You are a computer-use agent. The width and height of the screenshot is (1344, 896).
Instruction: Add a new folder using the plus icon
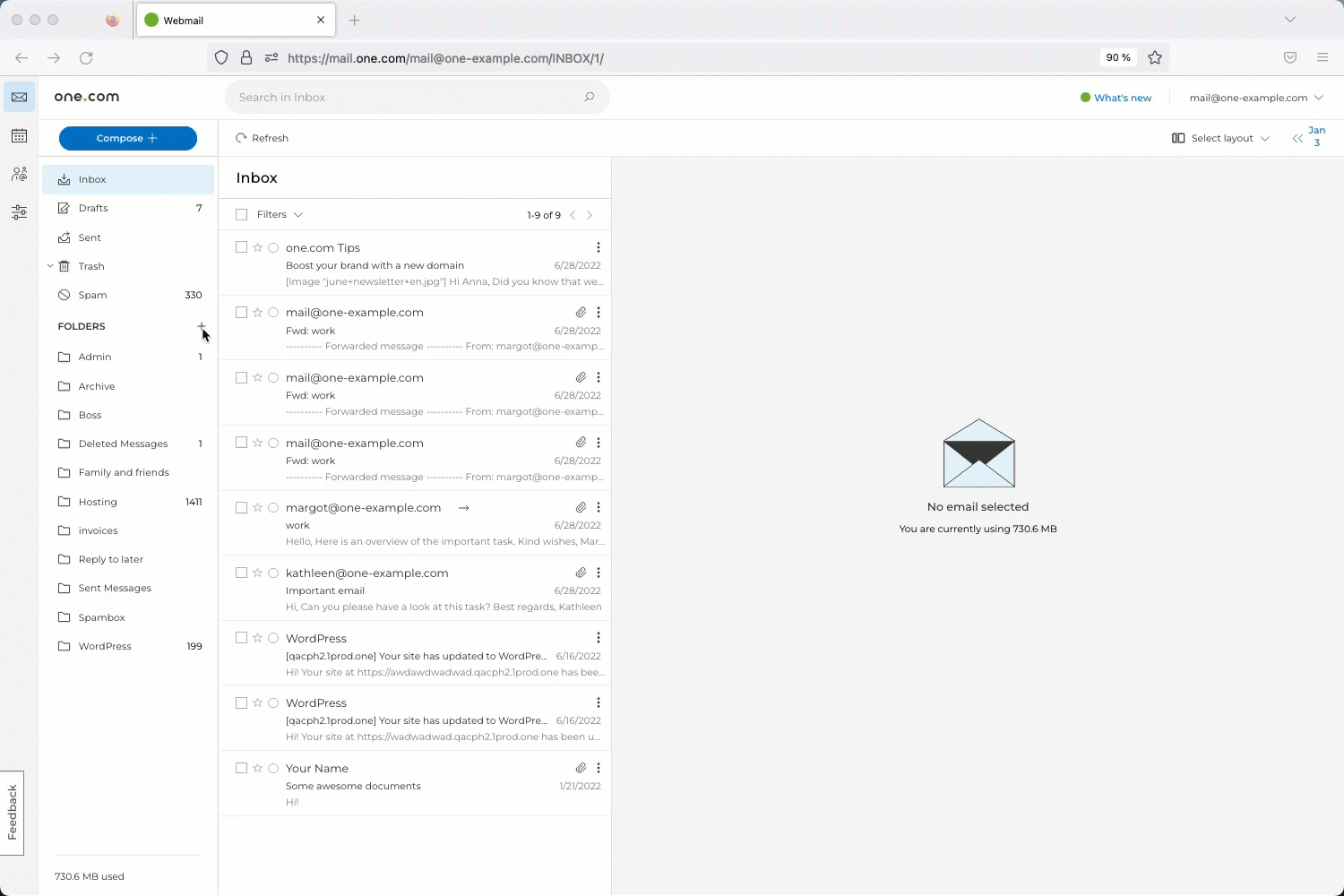pyautogui.click(x=202, y=326)
